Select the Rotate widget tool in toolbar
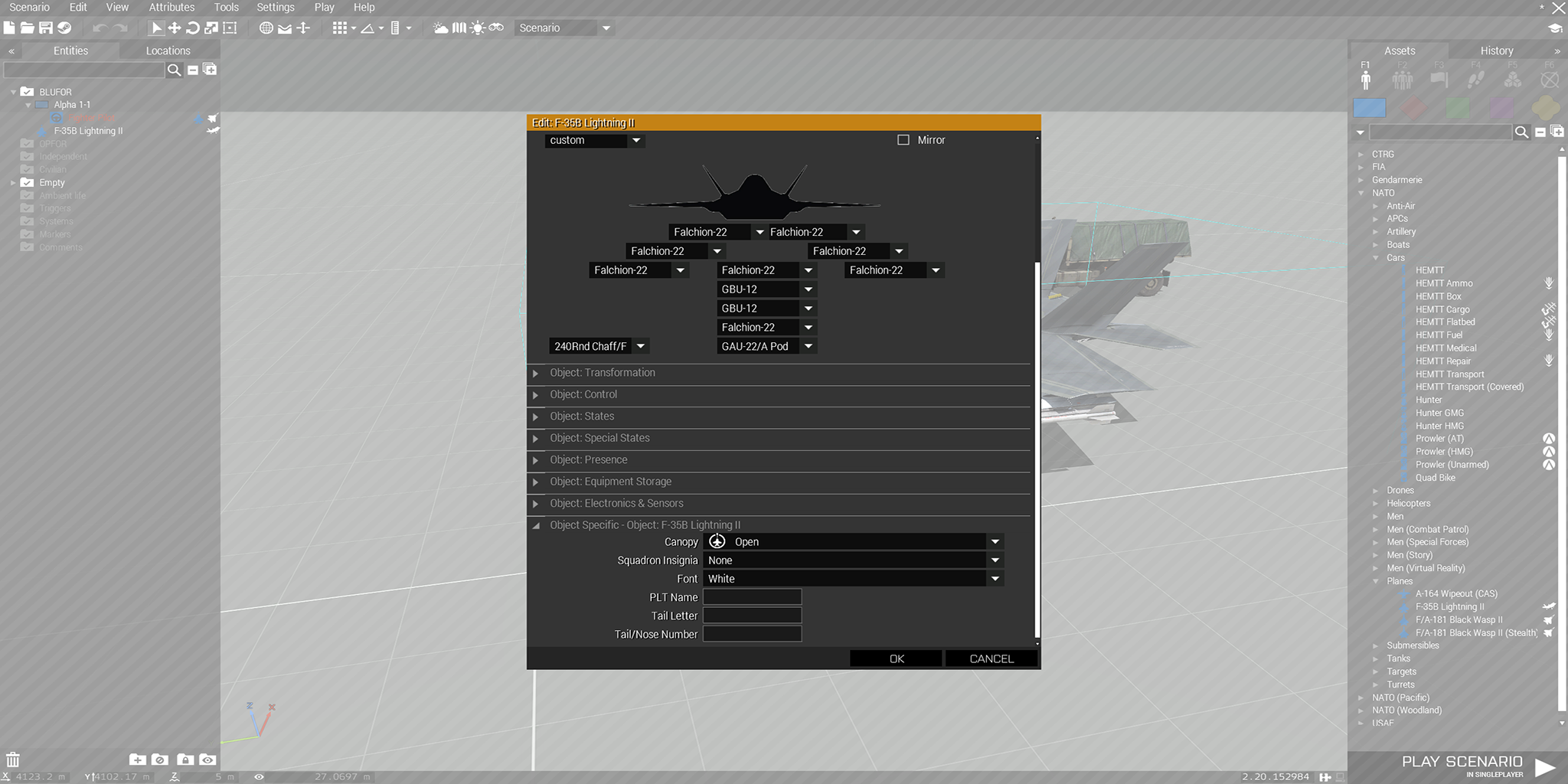1568x784 pixels. point(193,28)
